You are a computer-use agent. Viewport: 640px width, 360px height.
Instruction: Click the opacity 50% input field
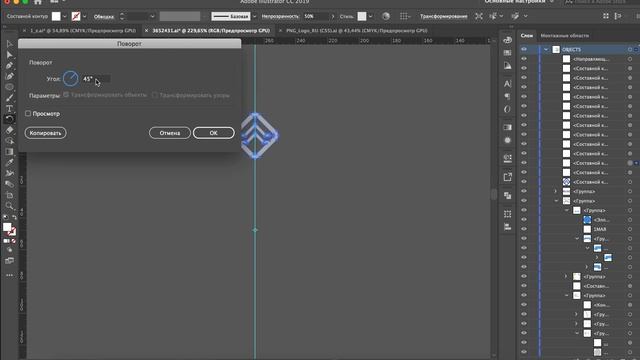click(x=316, y=16)
